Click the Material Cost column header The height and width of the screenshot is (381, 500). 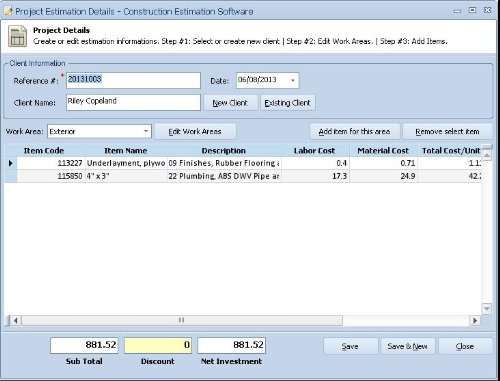(383, 151)
